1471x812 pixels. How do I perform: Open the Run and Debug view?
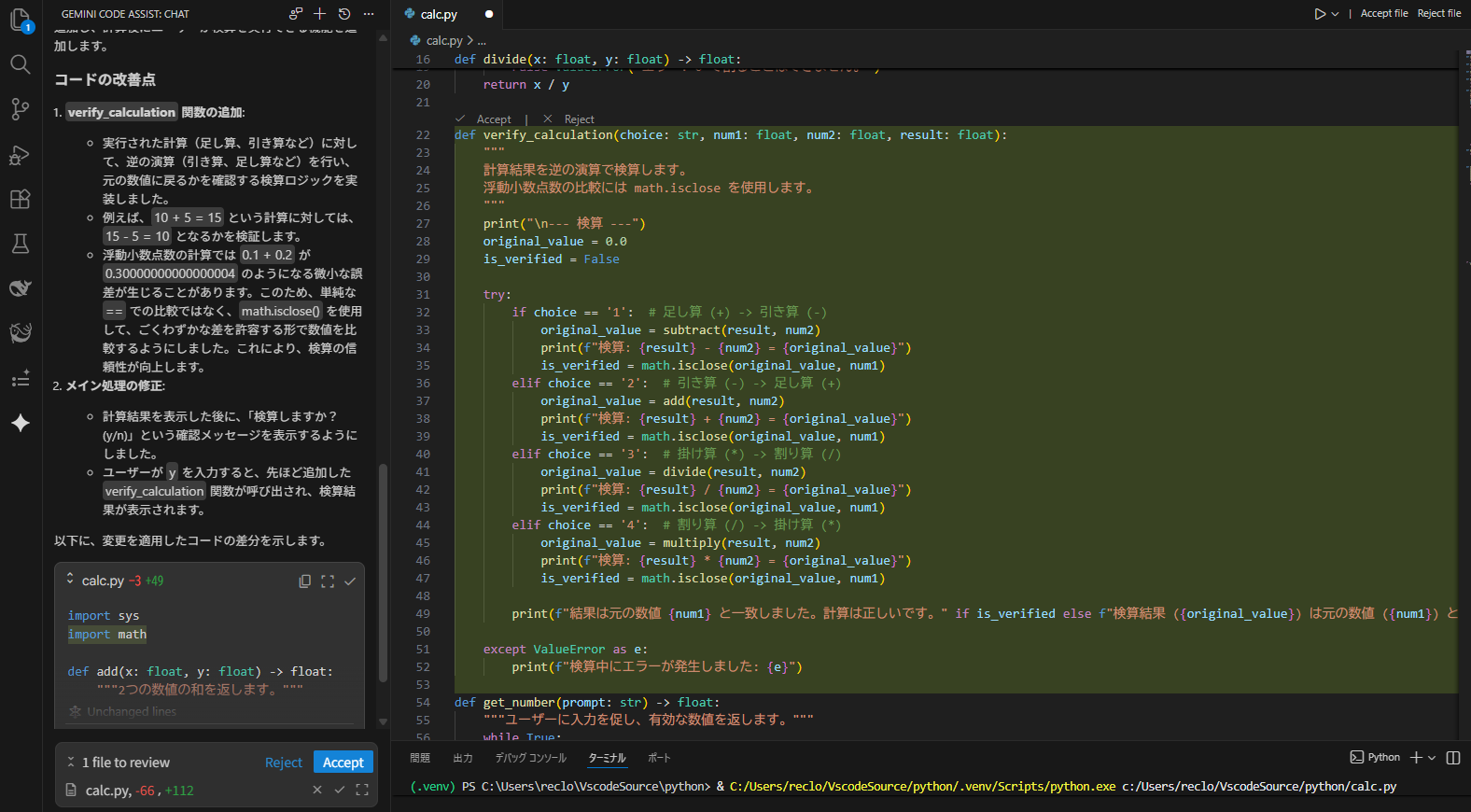click(20, 154)
